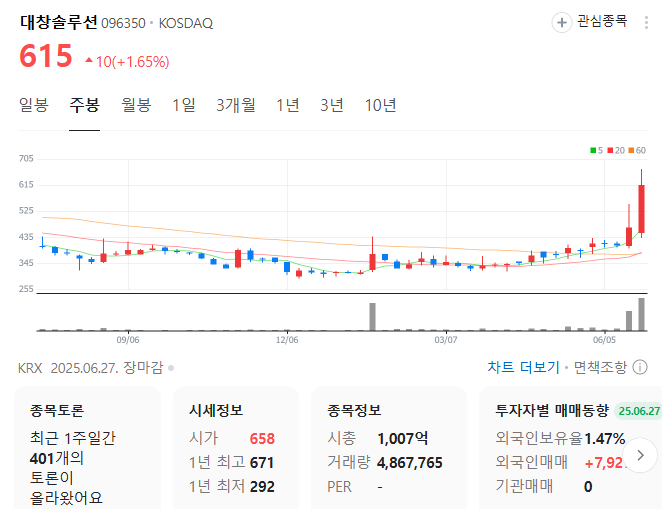Click the stock name 대창솔루션
The height and width of the screenshot is (509, 662).
pos(59,22)
